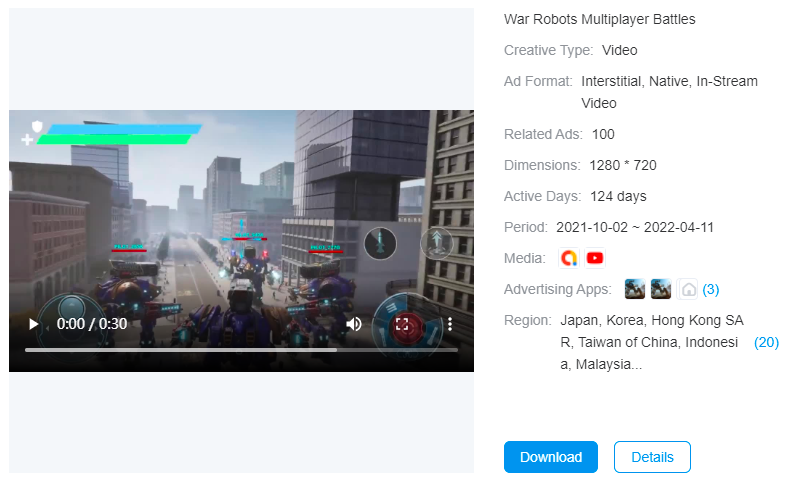This screenshot has height=486, width=785.
Task: Click the 0:00 / 0:30 time display
Action: (x=92, y=324)
